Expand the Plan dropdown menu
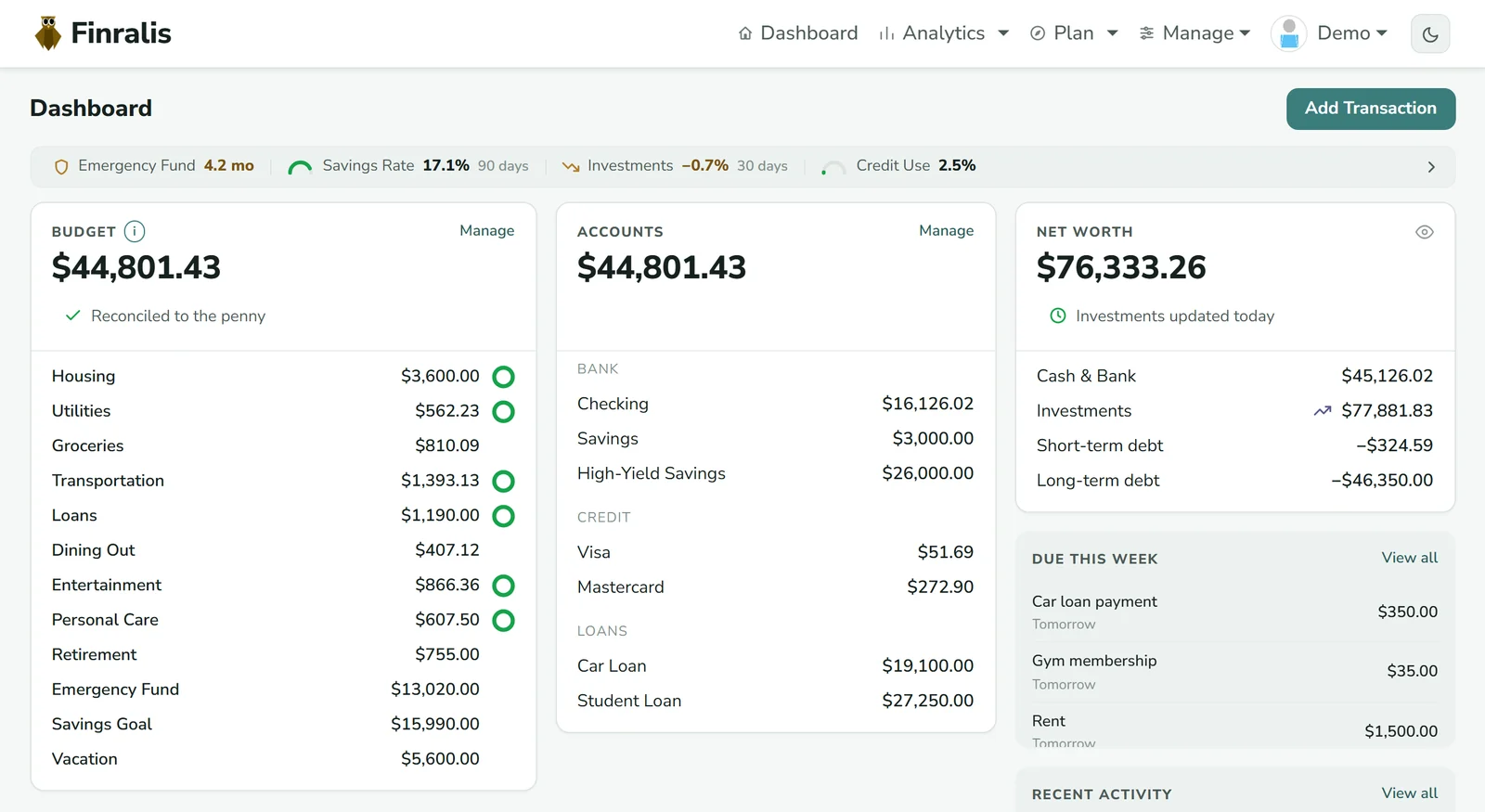This screenshot has width=1485, height=812. (x=1074, y=33)
